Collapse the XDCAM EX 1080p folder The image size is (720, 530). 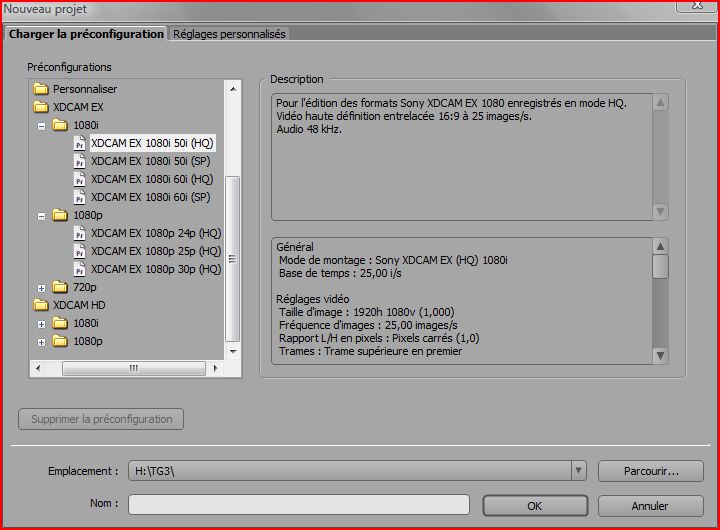click(x=41, y=216)
